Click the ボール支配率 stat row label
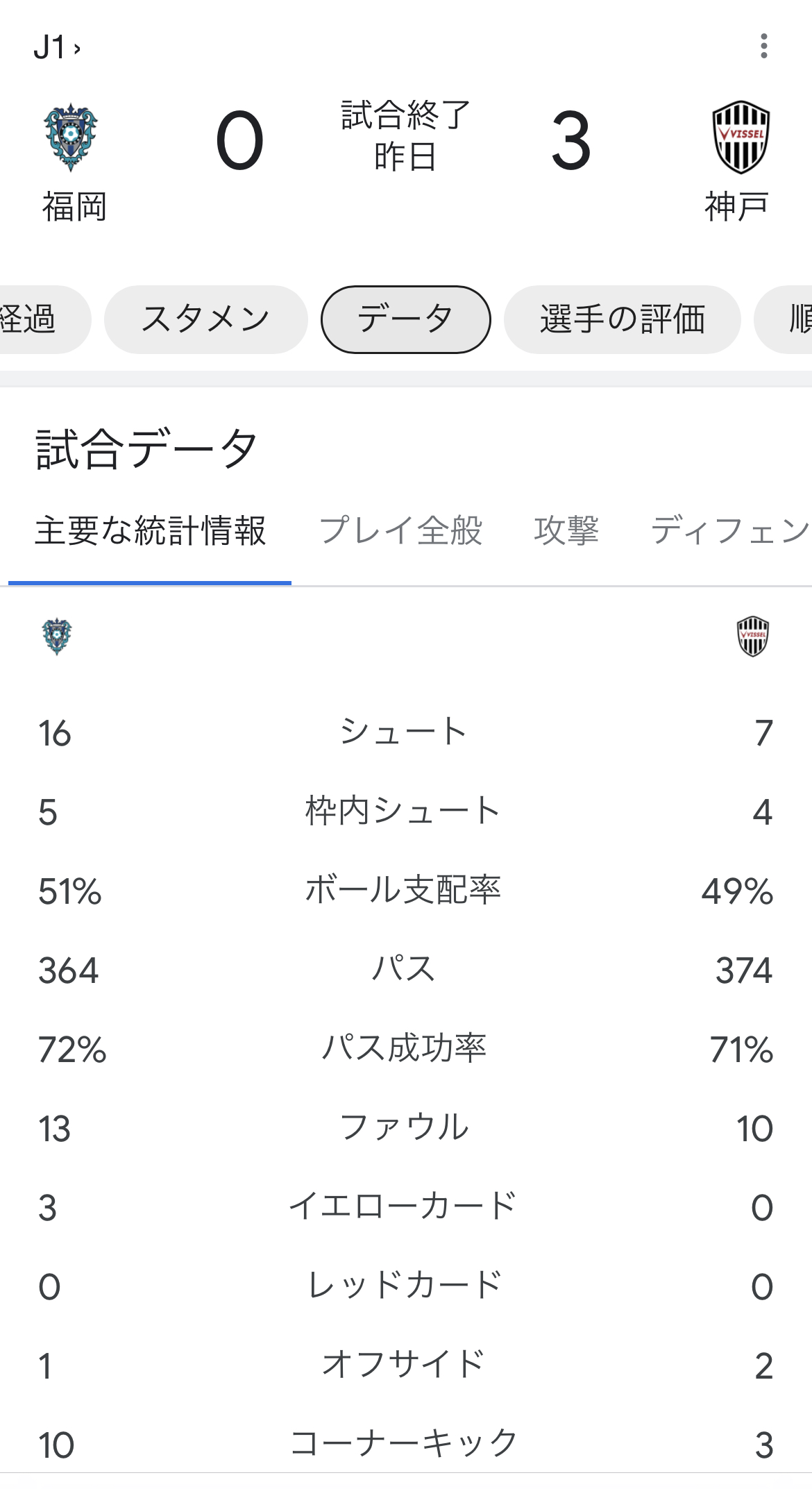 403,891
